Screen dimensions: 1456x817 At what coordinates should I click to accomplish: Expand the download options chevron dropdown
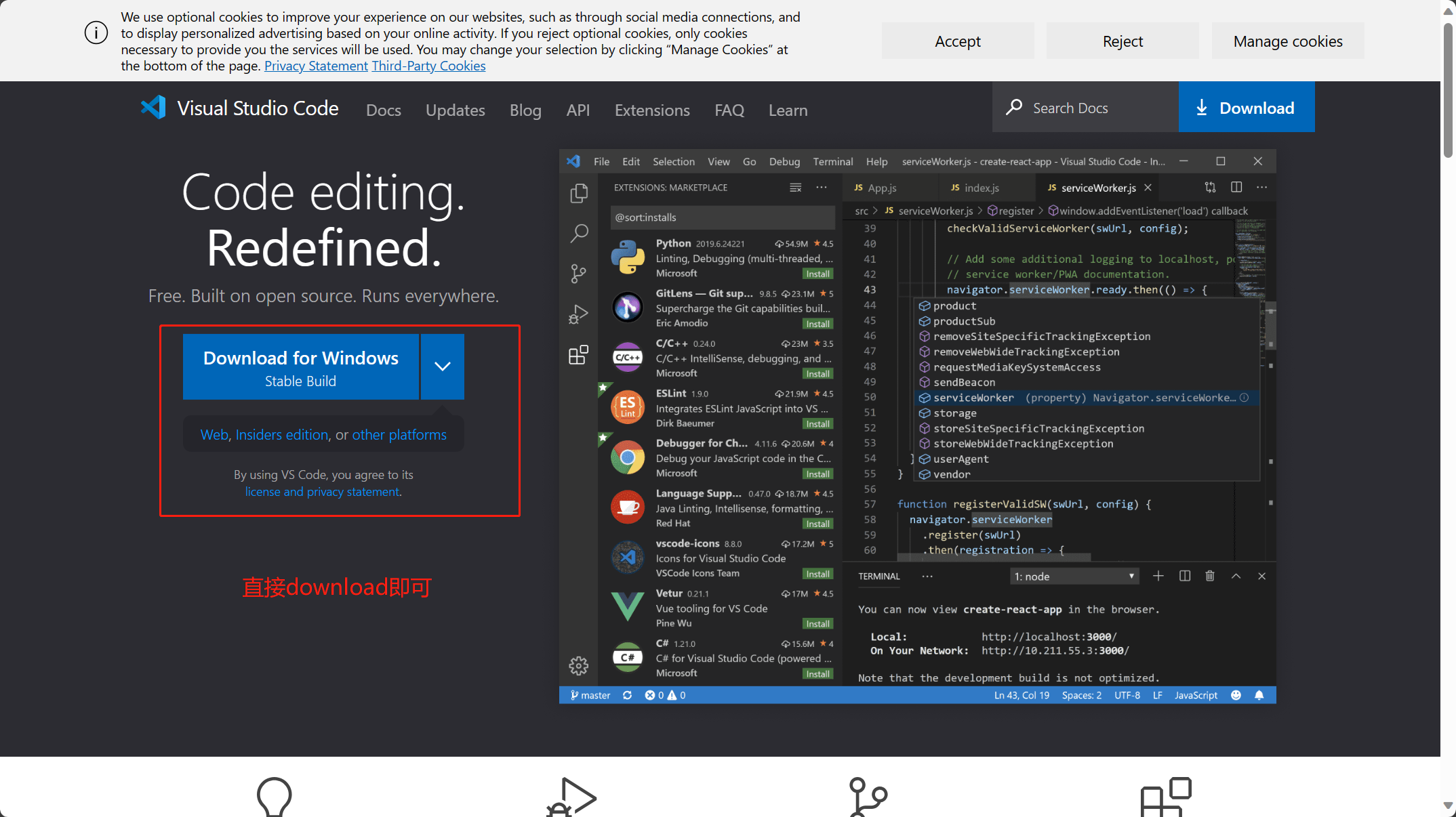(x=443, y=366)
